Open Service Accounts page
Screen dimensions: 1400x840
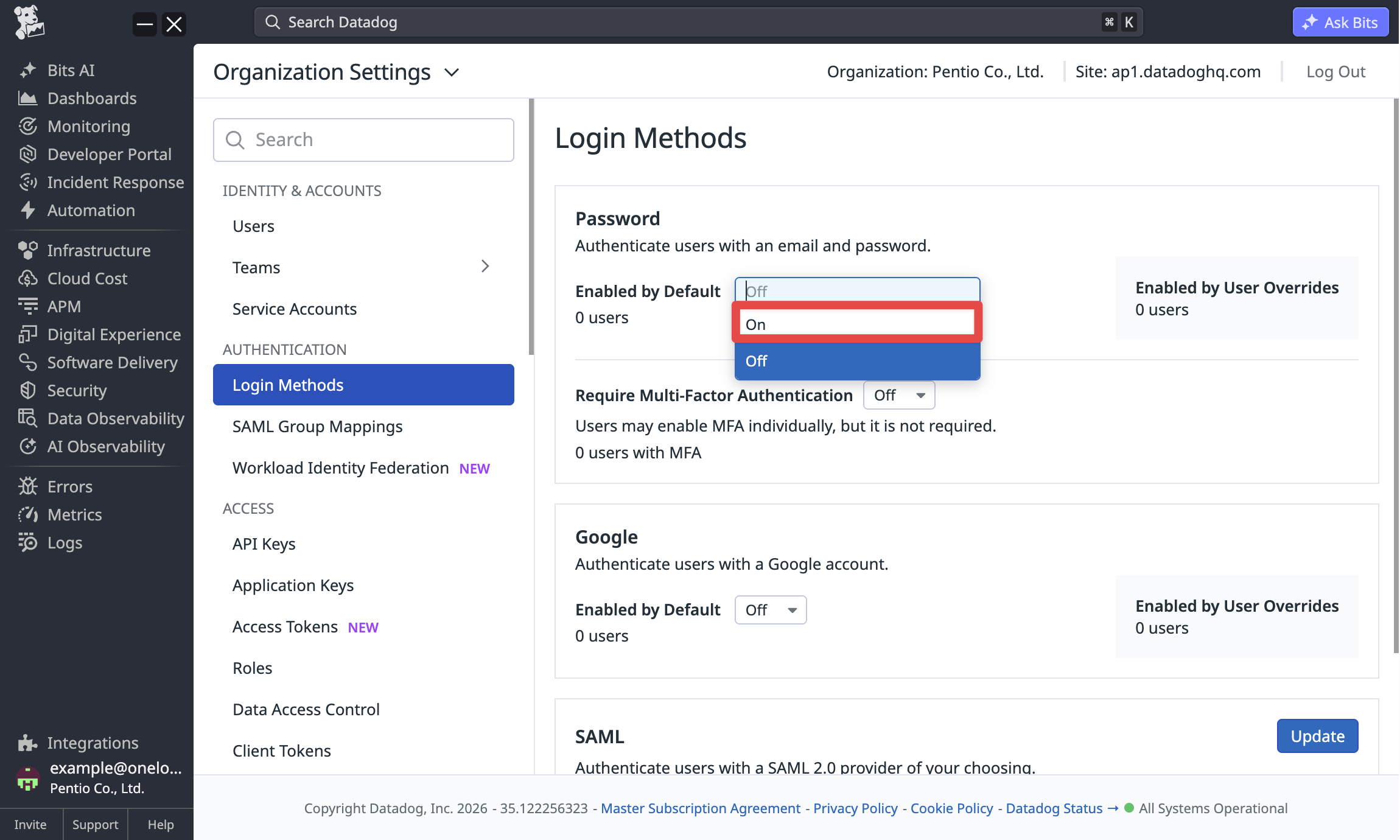click(x=363, y=309)
